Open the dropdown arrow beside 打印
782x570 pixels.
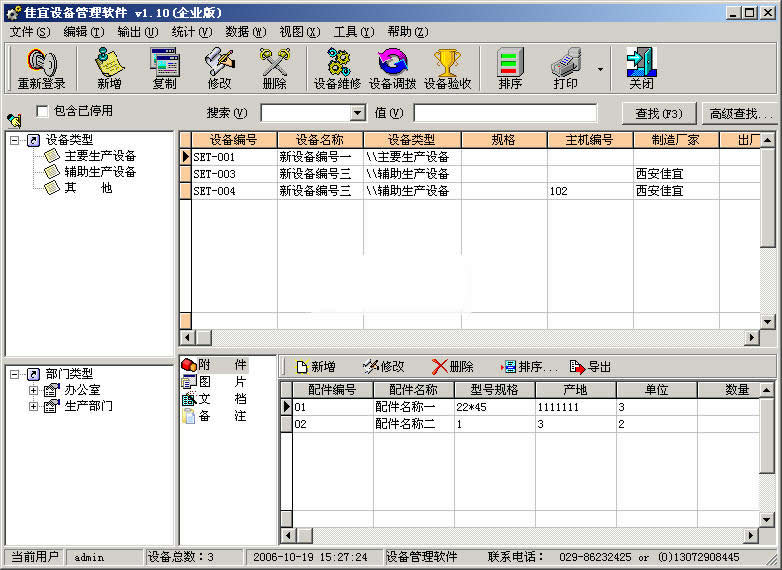tap(600, 69)
